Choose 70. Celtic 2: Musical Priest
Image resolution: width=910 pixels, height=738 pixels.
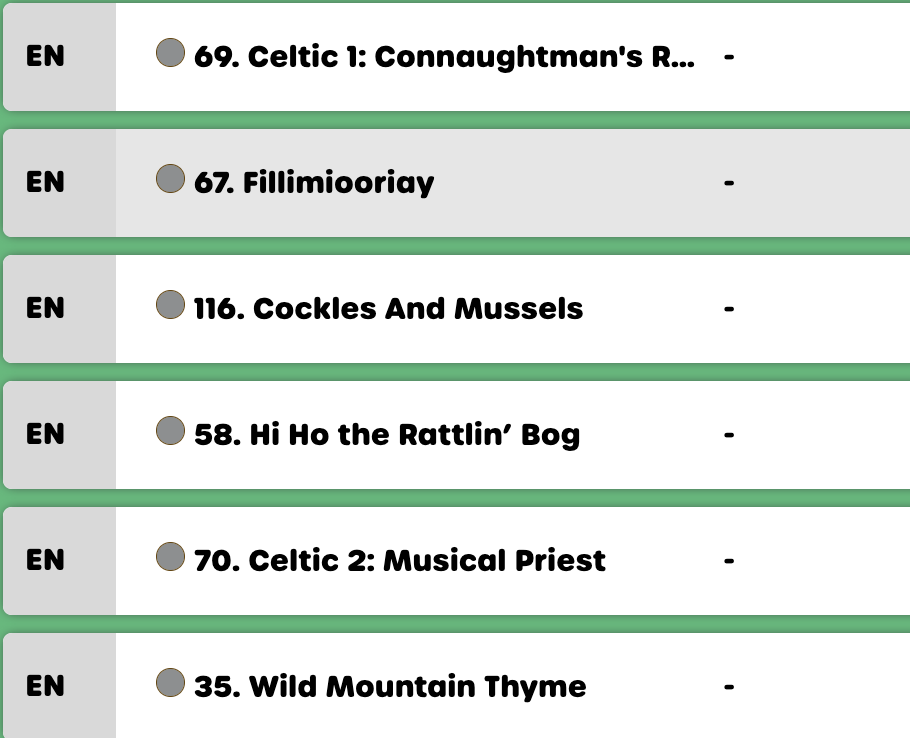pyautogui.click(x=400, y=561)
